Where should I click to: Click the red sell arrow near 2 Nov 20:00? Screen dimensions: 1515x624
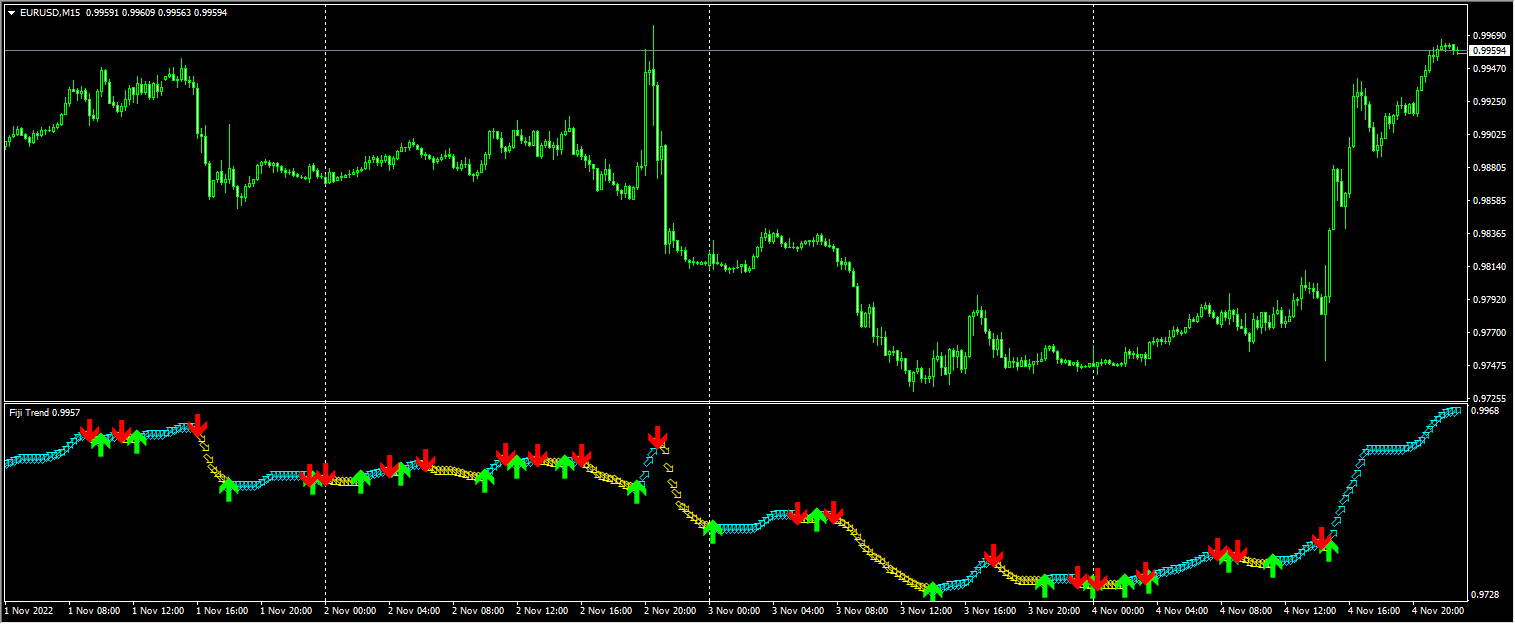point(658,435)
